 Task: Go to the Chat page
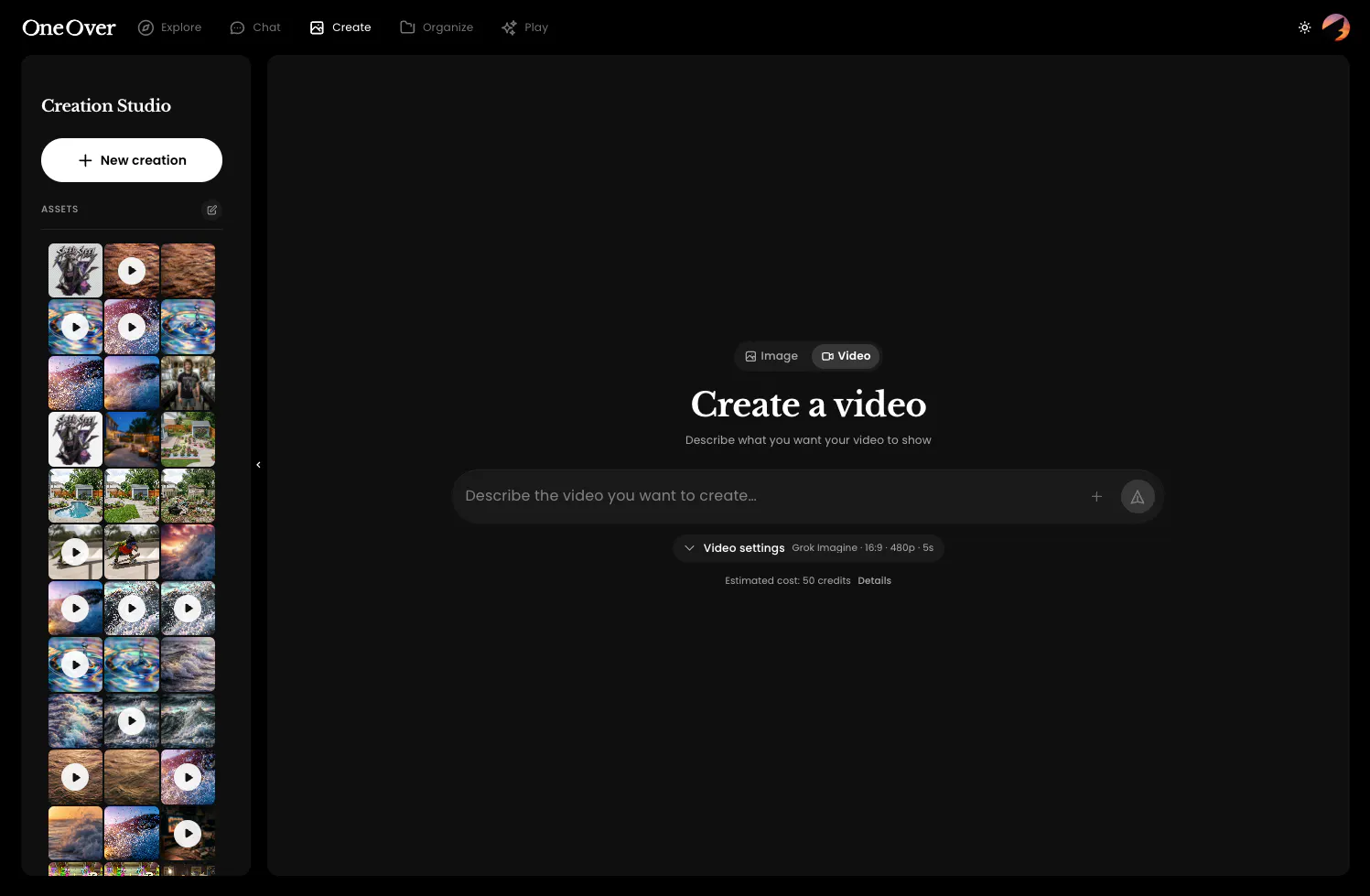click(255, 27)
